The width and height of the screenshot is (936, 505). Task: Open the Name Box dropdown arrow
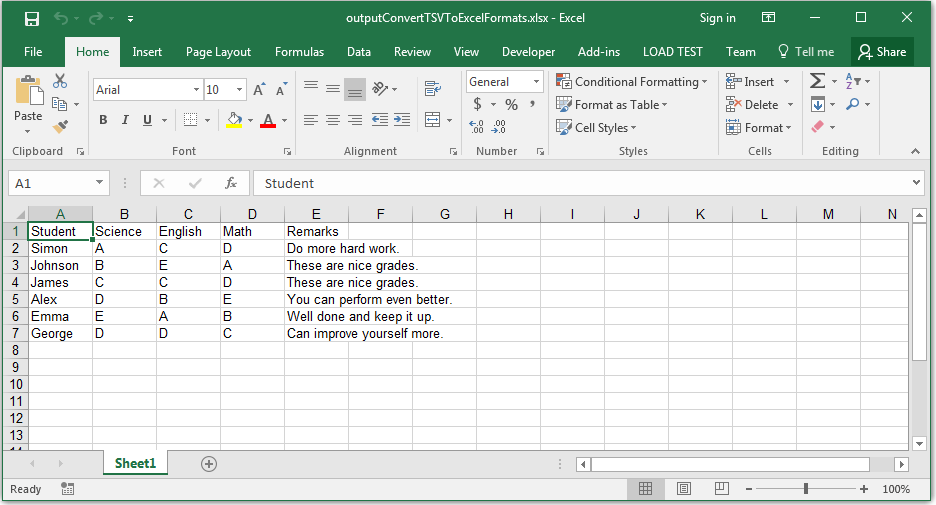coord(99,183)
